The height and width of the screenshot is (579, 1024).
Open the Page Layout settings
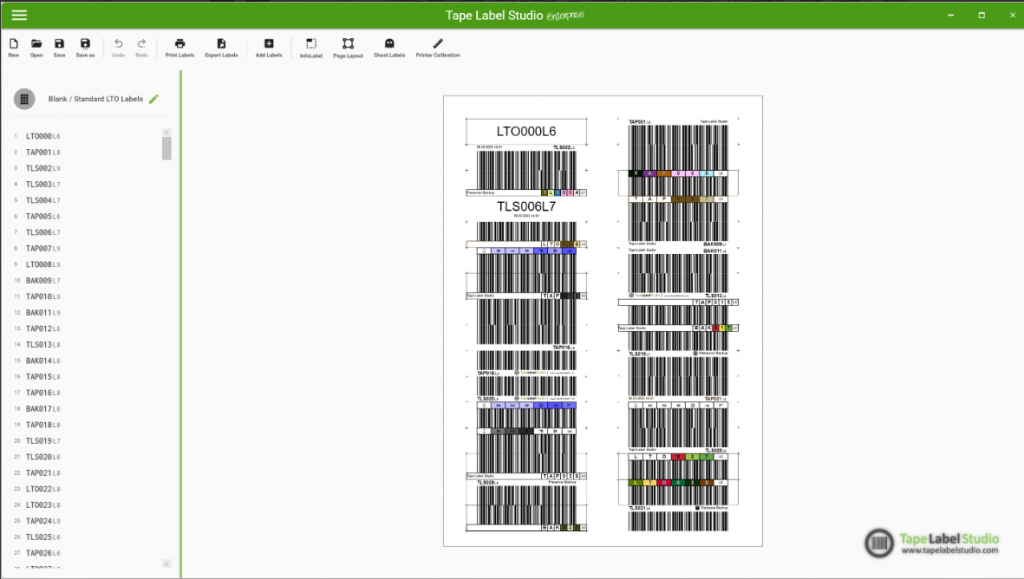[348, 47]
